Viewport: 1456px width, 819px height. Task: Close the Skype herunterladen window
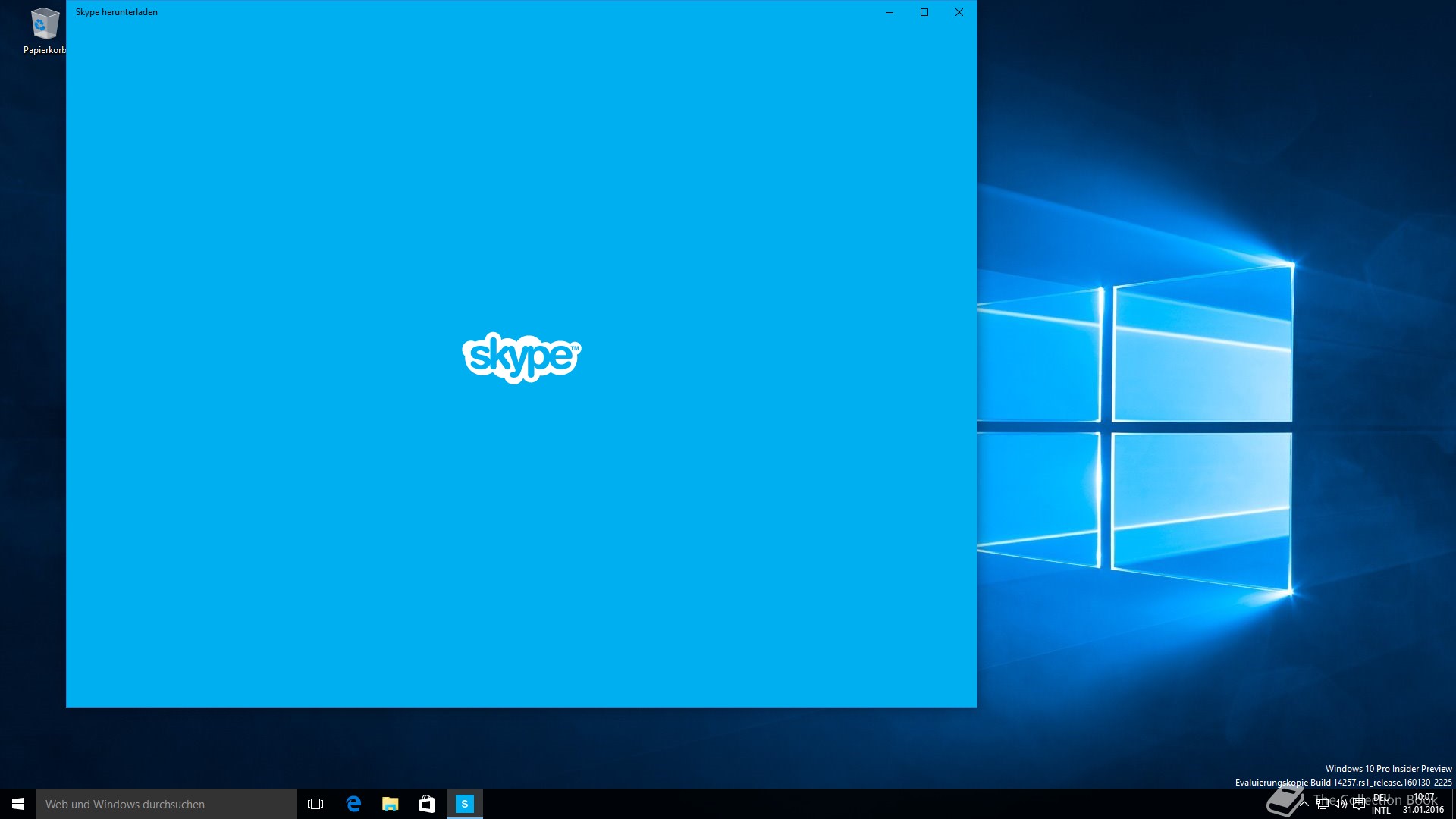[959, 12]
